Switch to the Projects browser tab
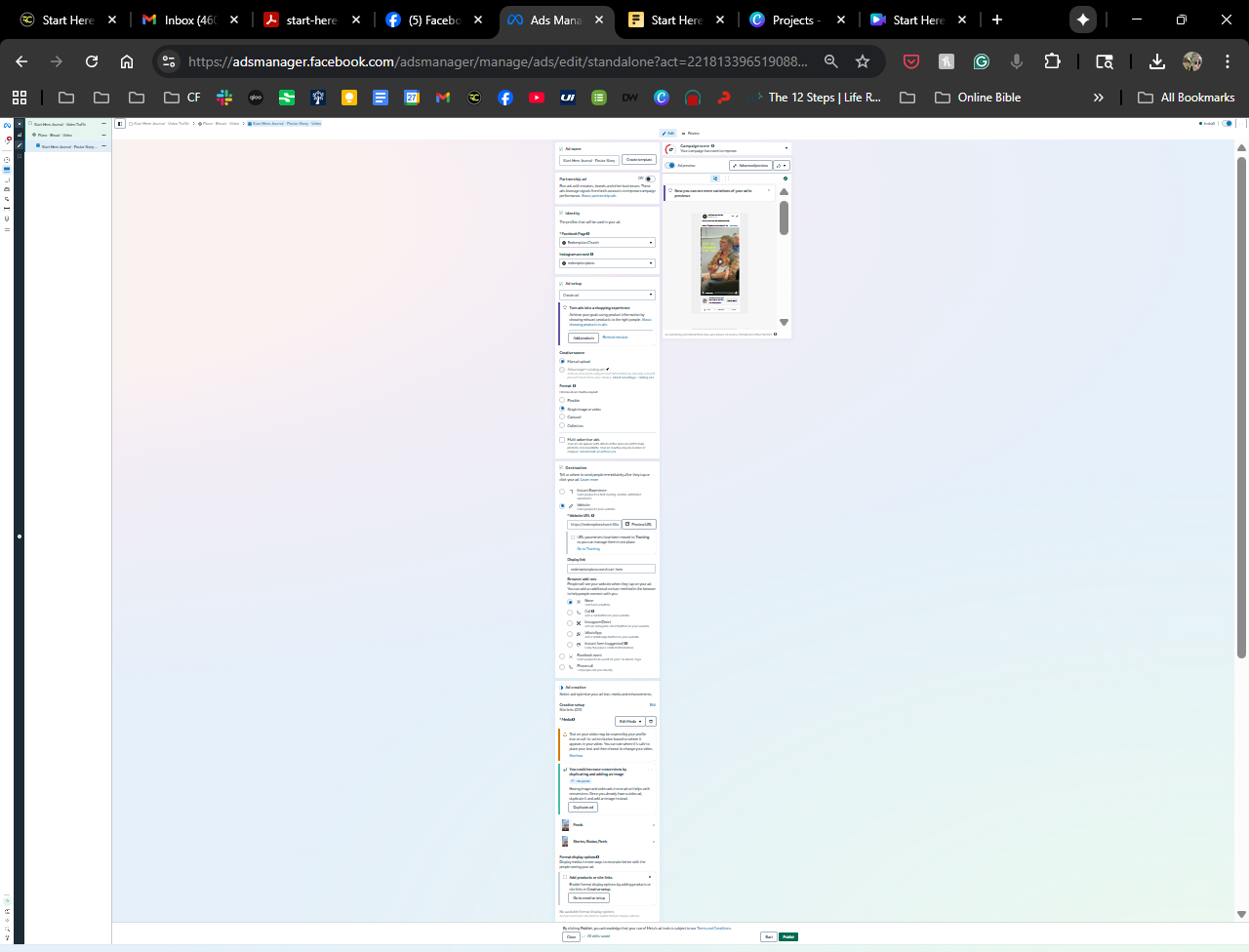The width and height of the screenshot is (1249, 952). [792, 20]
